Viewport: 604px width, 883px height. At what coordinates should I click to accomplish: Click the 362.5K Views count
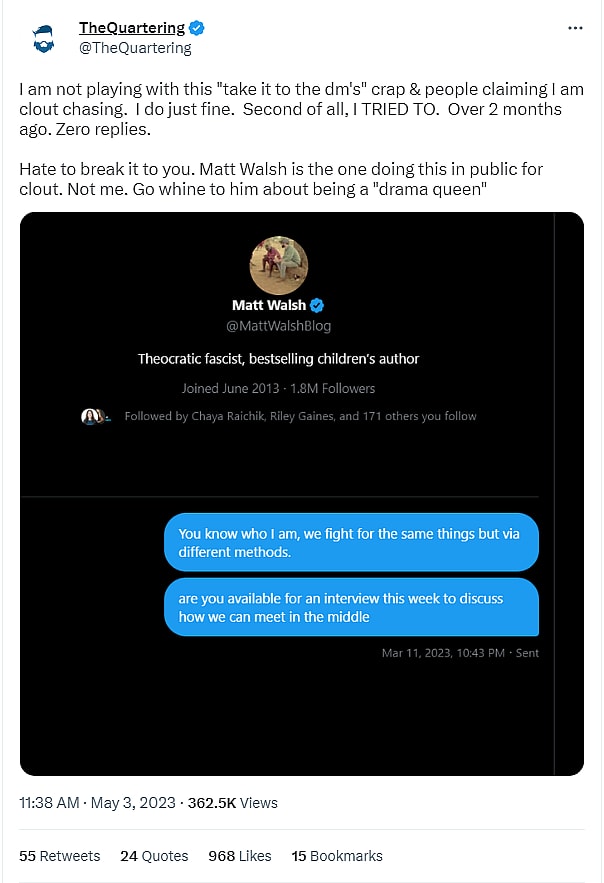pyautogui.click(x=232, y=802)
